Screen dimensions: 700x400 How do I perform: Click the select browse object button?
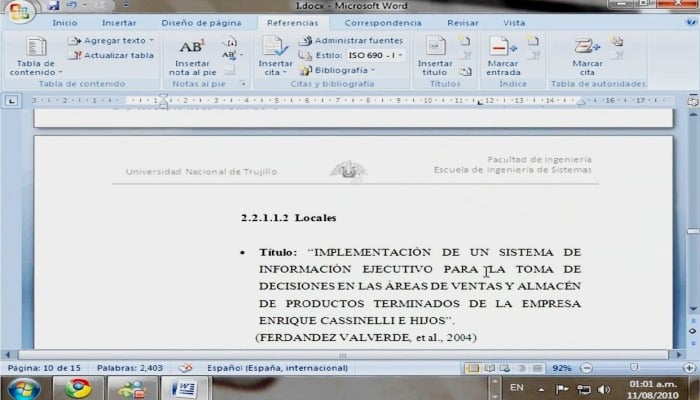[693, 331]
